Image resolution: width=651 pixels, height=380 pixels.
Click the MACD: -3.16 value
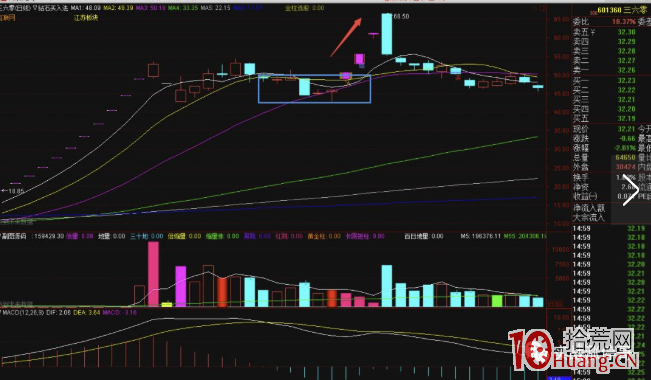(120, 312)
